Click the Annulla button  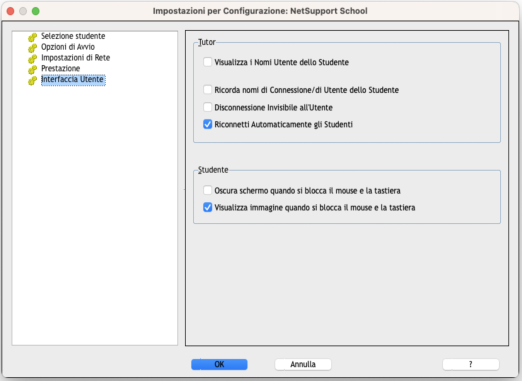(x=303, y=364)
